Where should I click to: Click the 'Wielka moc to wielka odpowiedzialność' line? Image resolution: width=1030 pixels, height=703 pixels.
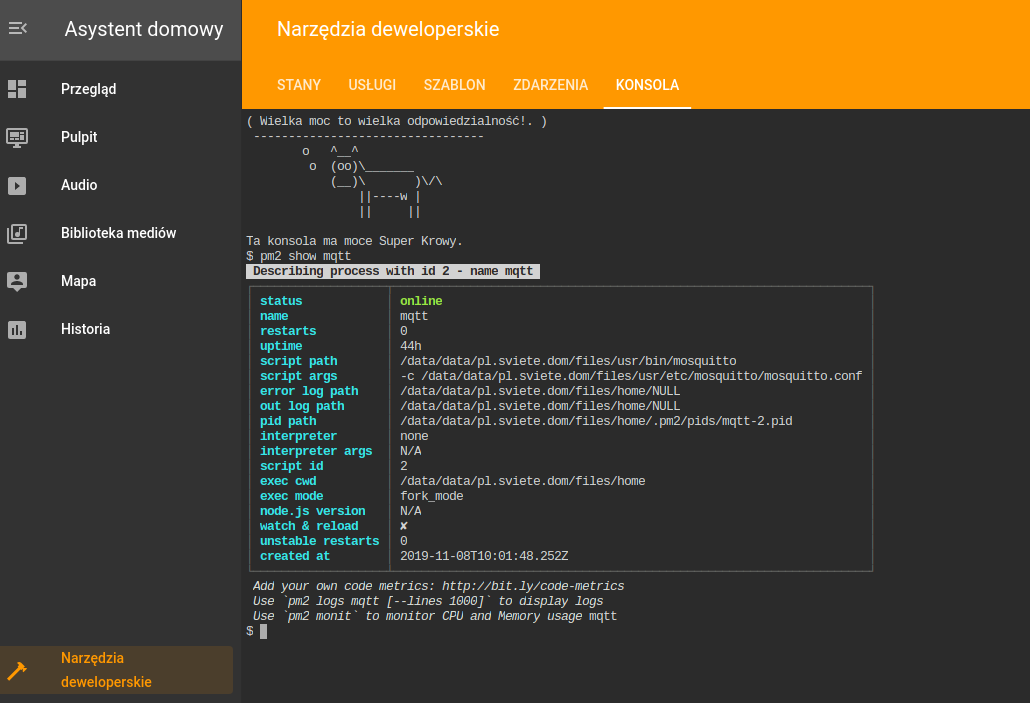396,121
